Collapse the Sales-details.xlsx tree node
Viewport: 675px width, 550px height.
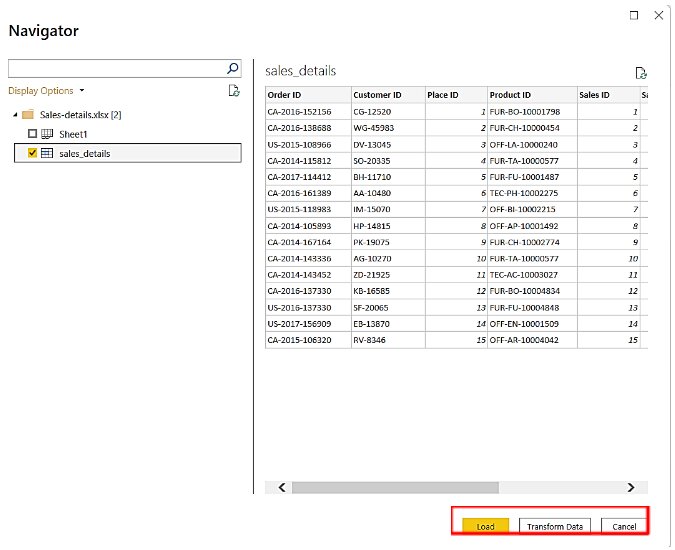[x=15, y=115]
